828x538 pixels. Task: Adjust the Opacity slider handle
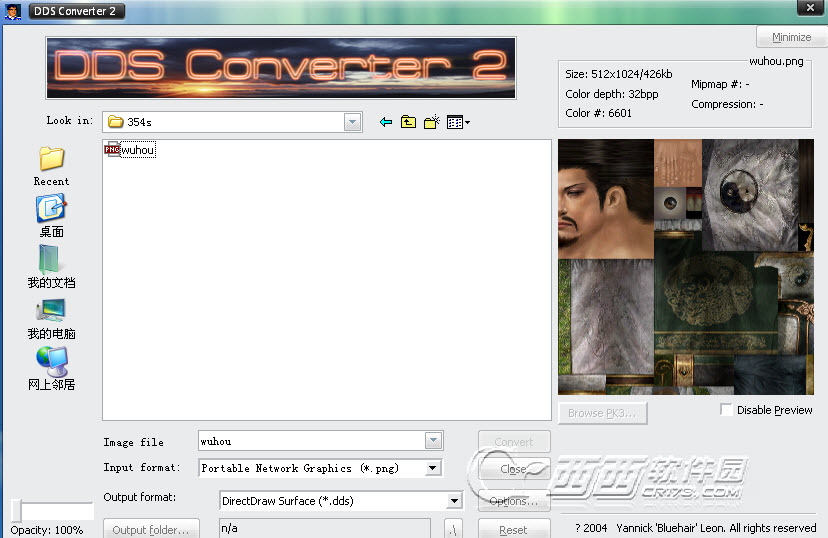click(x=17, y=510)
